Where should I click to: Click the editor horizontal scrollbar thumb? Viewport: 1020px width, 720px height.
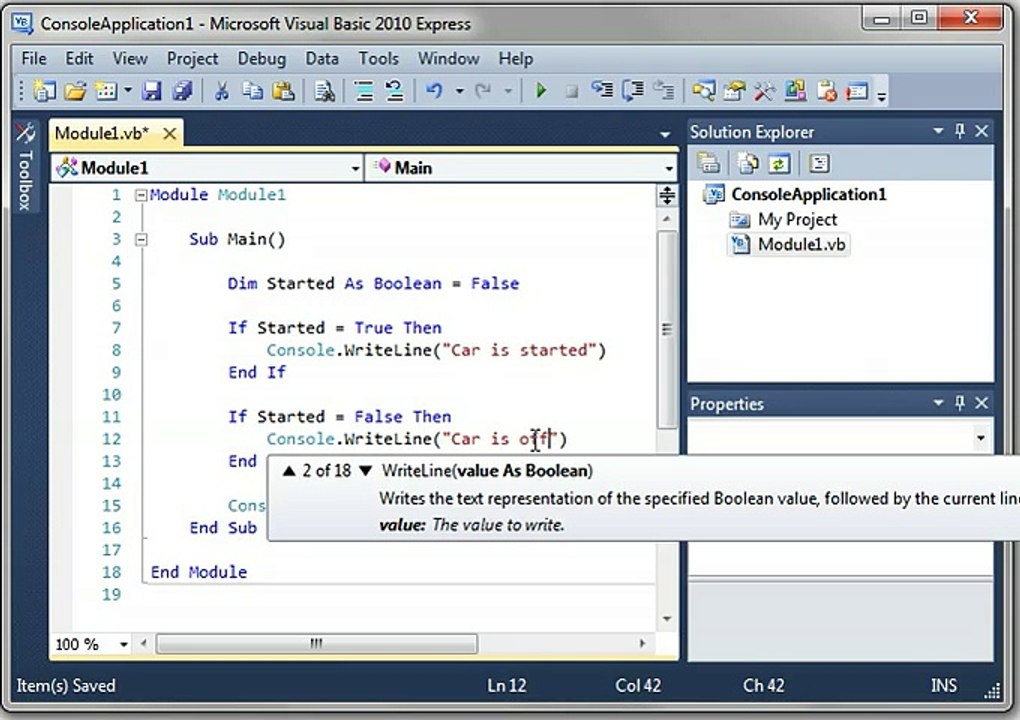(x=317, y=644)
